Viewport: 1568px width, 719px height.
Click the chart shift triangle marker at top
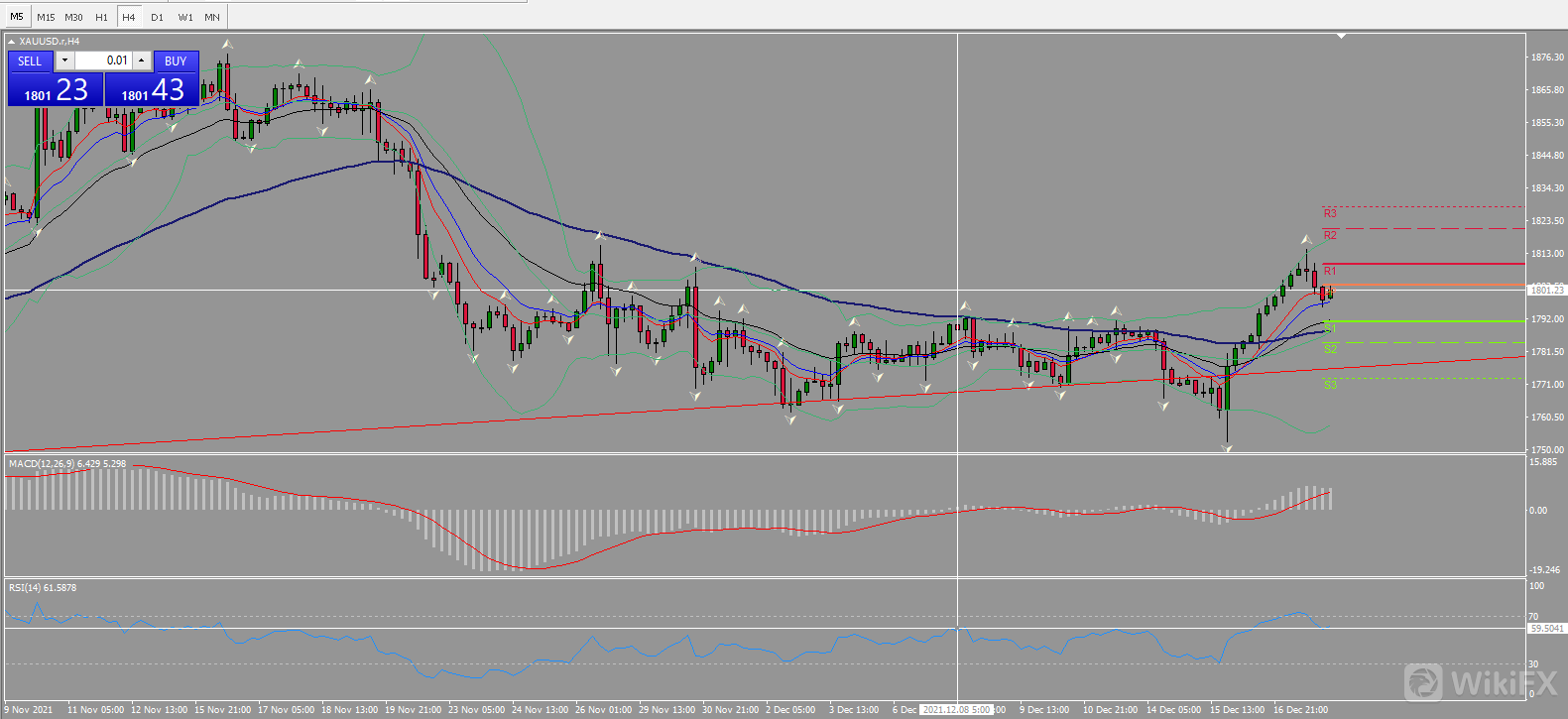1341,36
